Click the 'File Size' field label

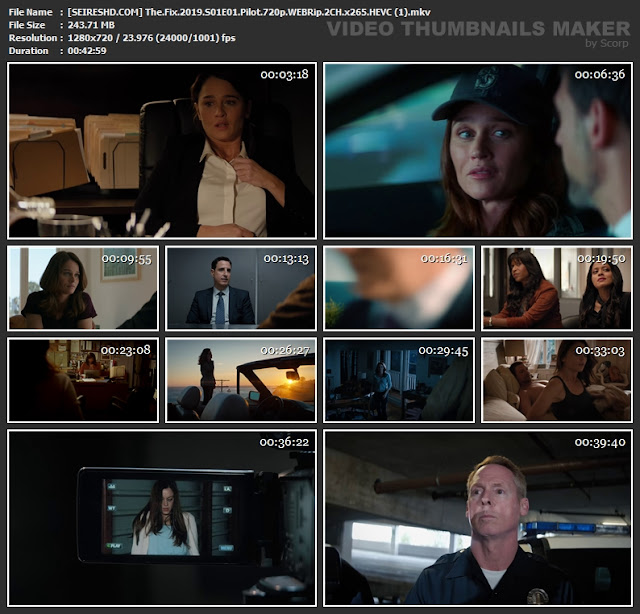[x=27, y=25]
